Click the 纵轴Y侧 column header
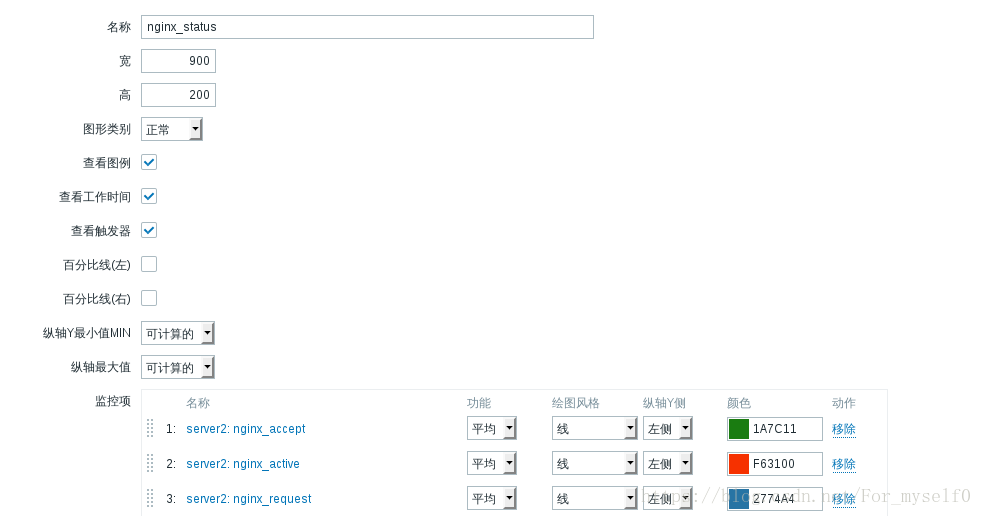 (x=664, y=403)
